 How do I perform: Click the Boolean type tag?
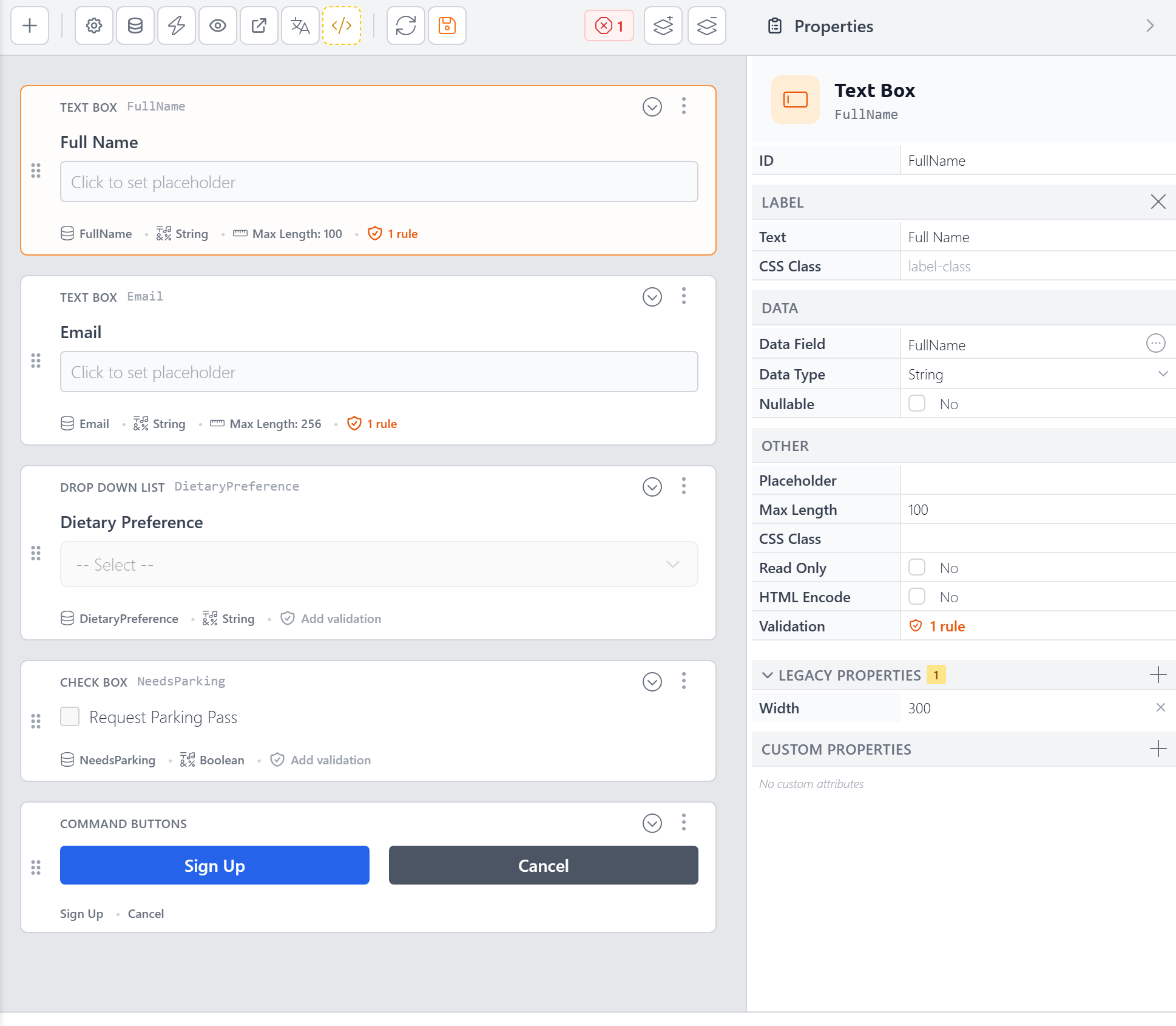(212, 760)
